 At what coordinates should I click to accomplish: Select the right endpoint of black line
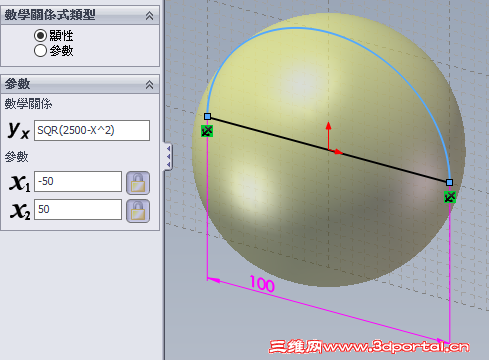(449, 182)
